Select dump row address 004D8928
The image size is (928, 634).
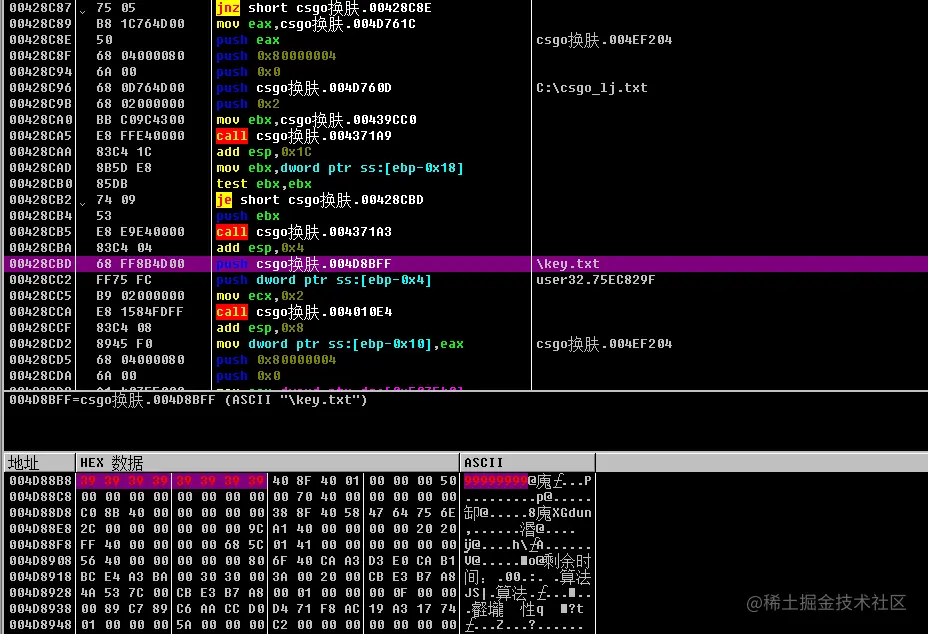click(40, 593)
